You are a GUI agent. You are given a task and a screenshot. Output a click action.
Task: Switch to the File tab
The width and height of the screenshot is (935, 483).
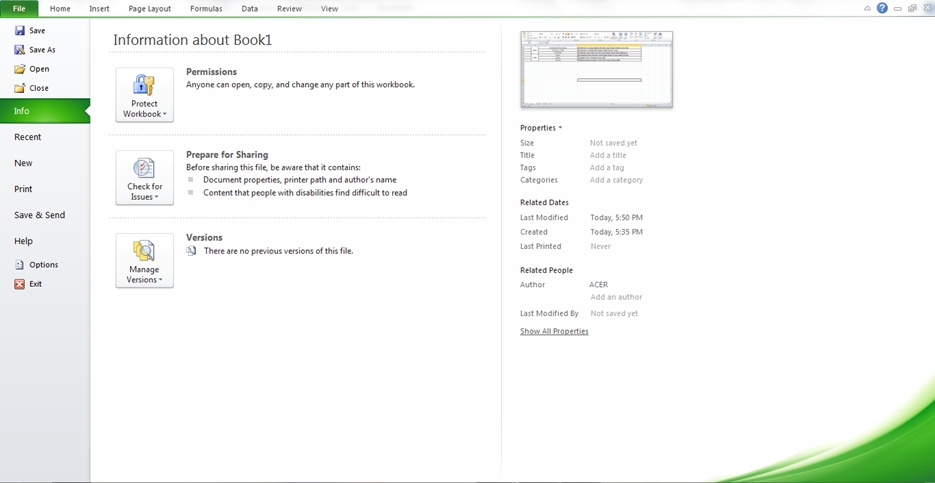[19, 8]
